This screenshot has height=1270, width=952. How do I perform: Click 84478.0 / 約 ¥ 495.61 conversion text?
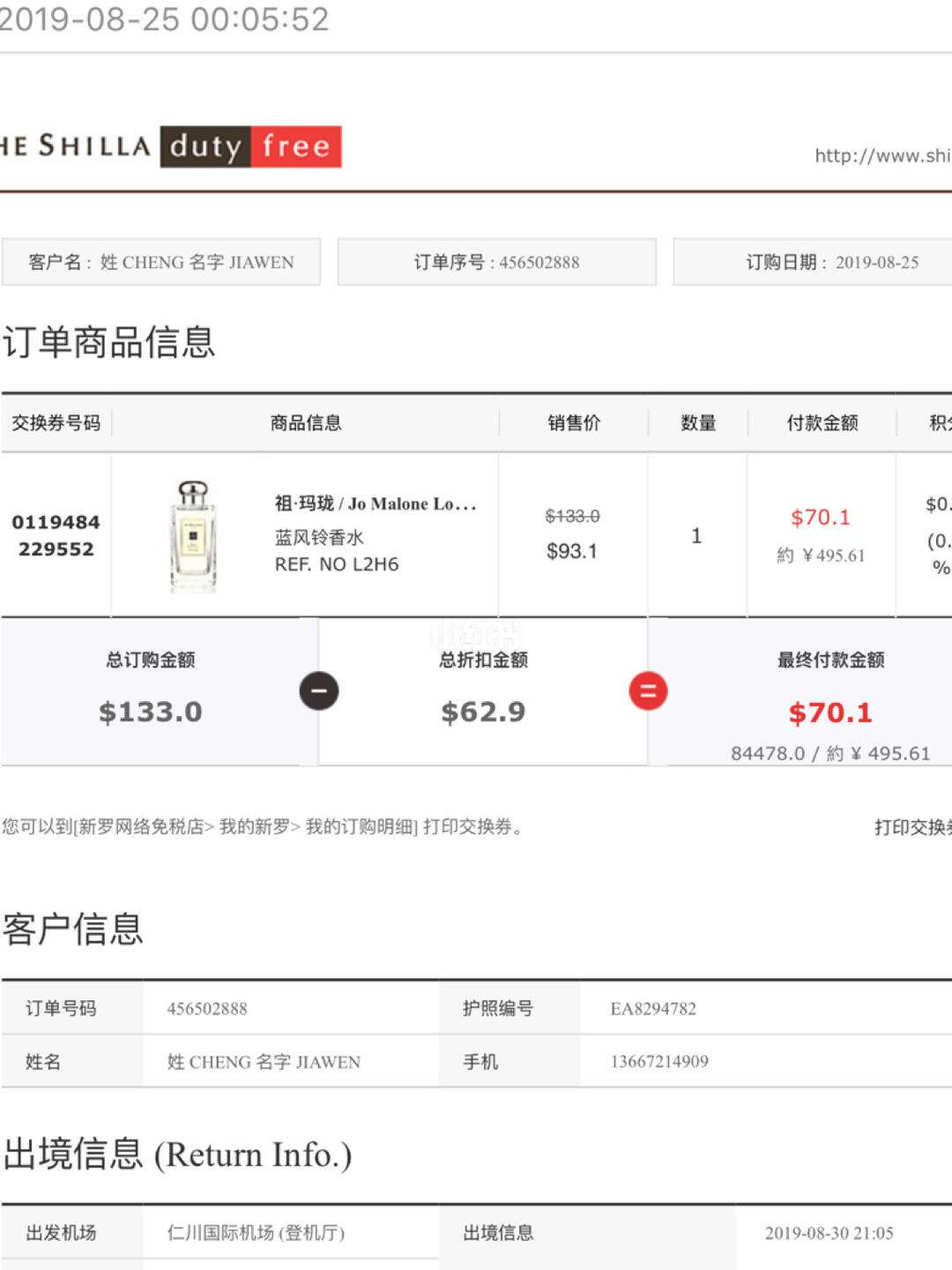(x=830, y=754)
